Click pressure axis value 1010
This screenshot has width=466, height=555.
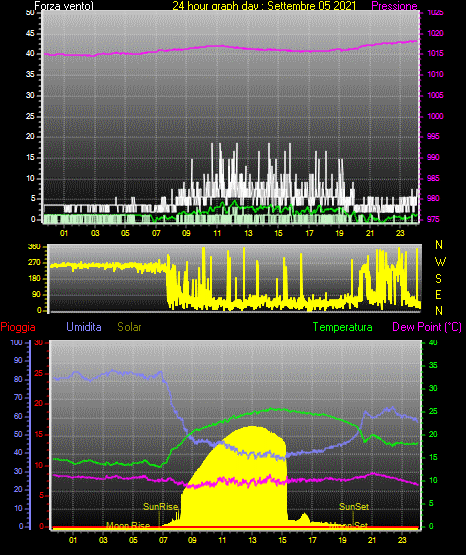coord(435,74)
